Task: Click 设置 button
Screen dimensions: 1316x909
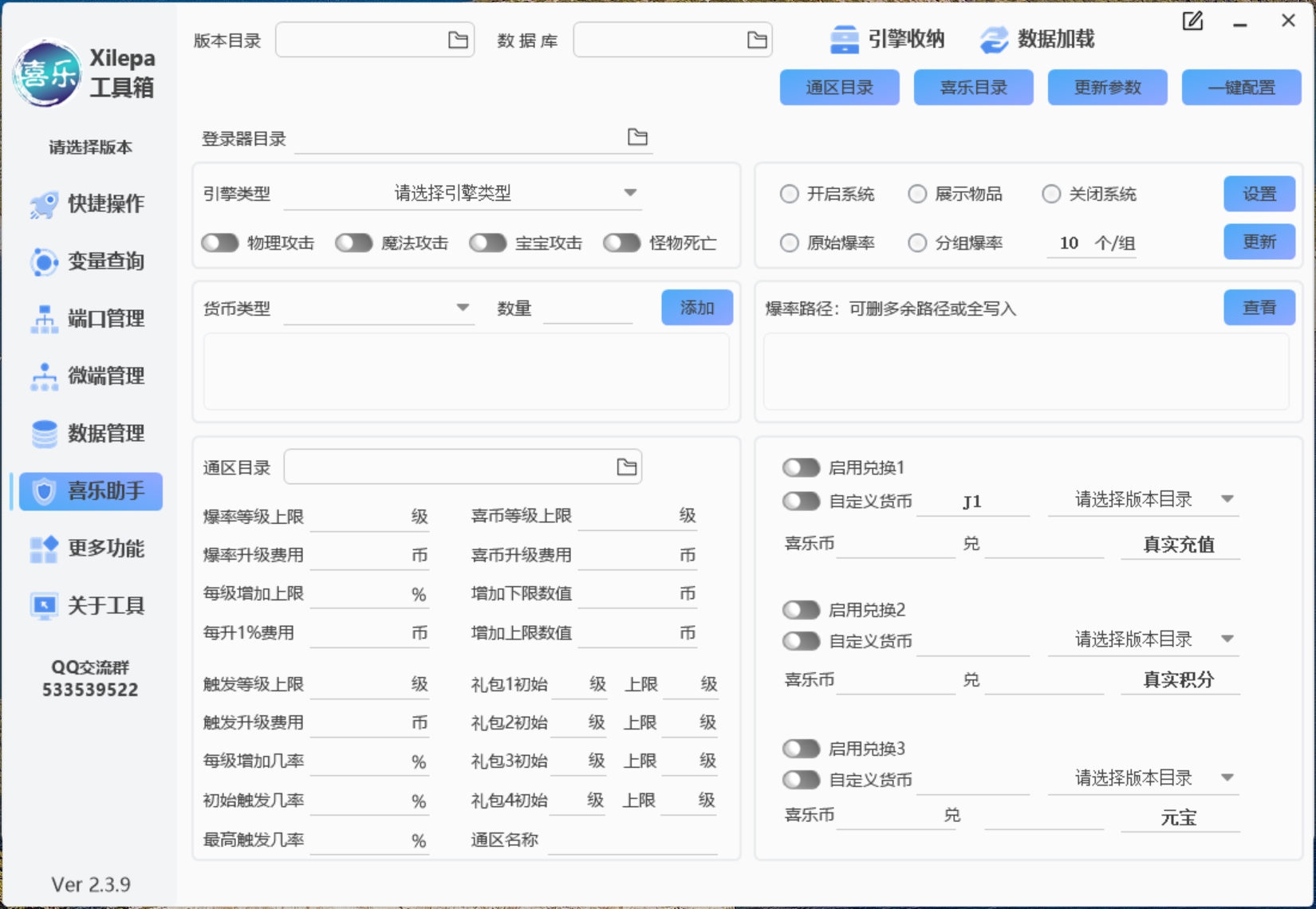Action: pos(1259,194)
